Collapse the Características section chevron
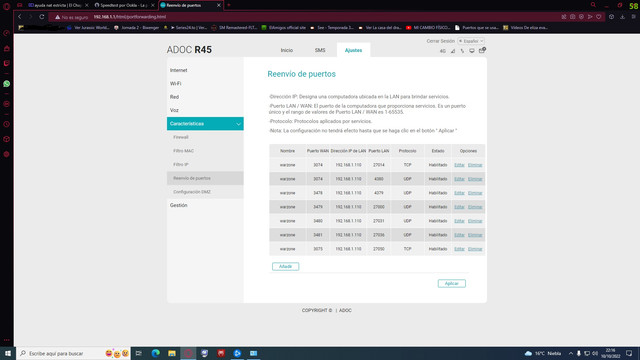This screenshot has height=360, width=640. coord(238,124)
